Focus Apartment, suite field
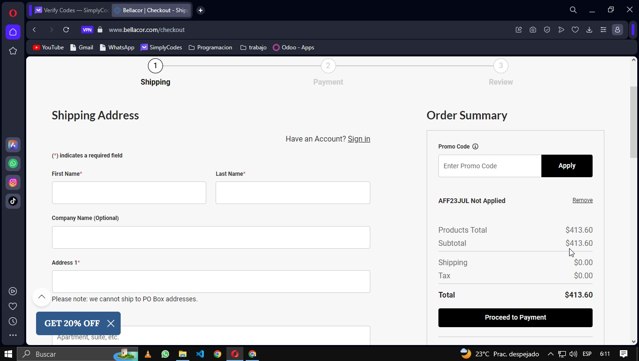The image size is (639, 361). (211, 335)
